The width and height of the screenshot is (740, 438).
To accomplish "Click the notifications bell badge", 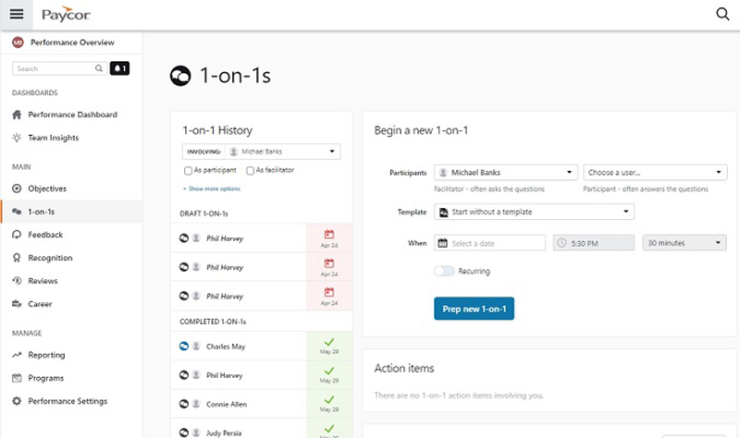I will [x=120, y=69].
